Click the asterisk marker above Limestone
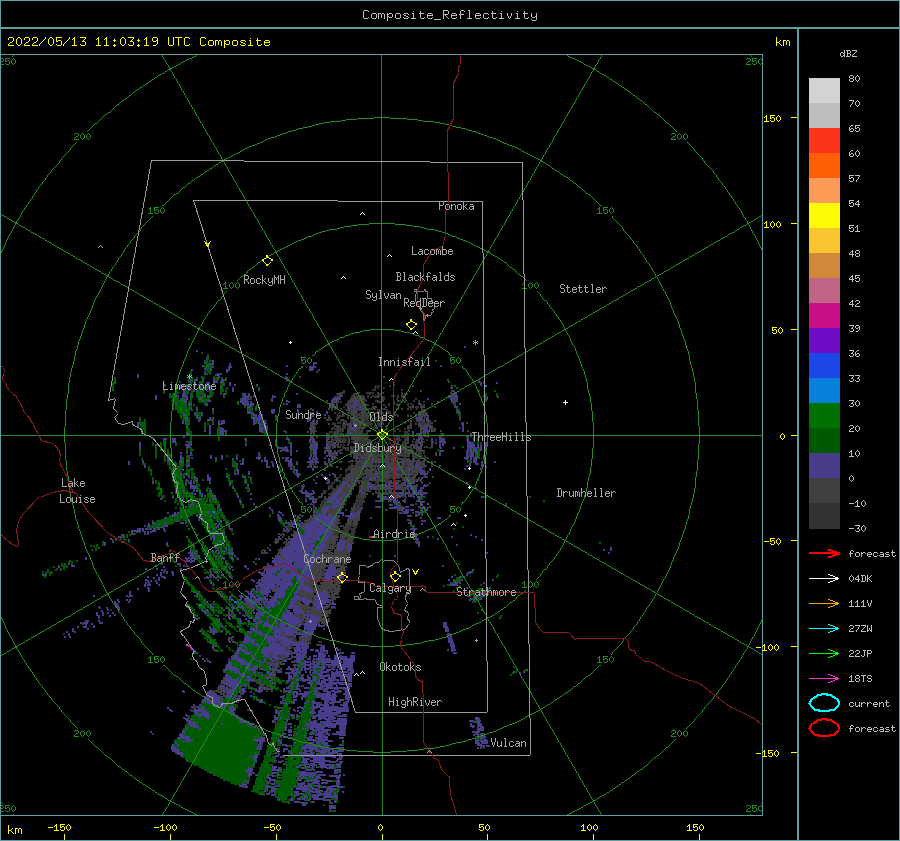Viewport: 900px width, 841px height. click(x=189, y=377)
